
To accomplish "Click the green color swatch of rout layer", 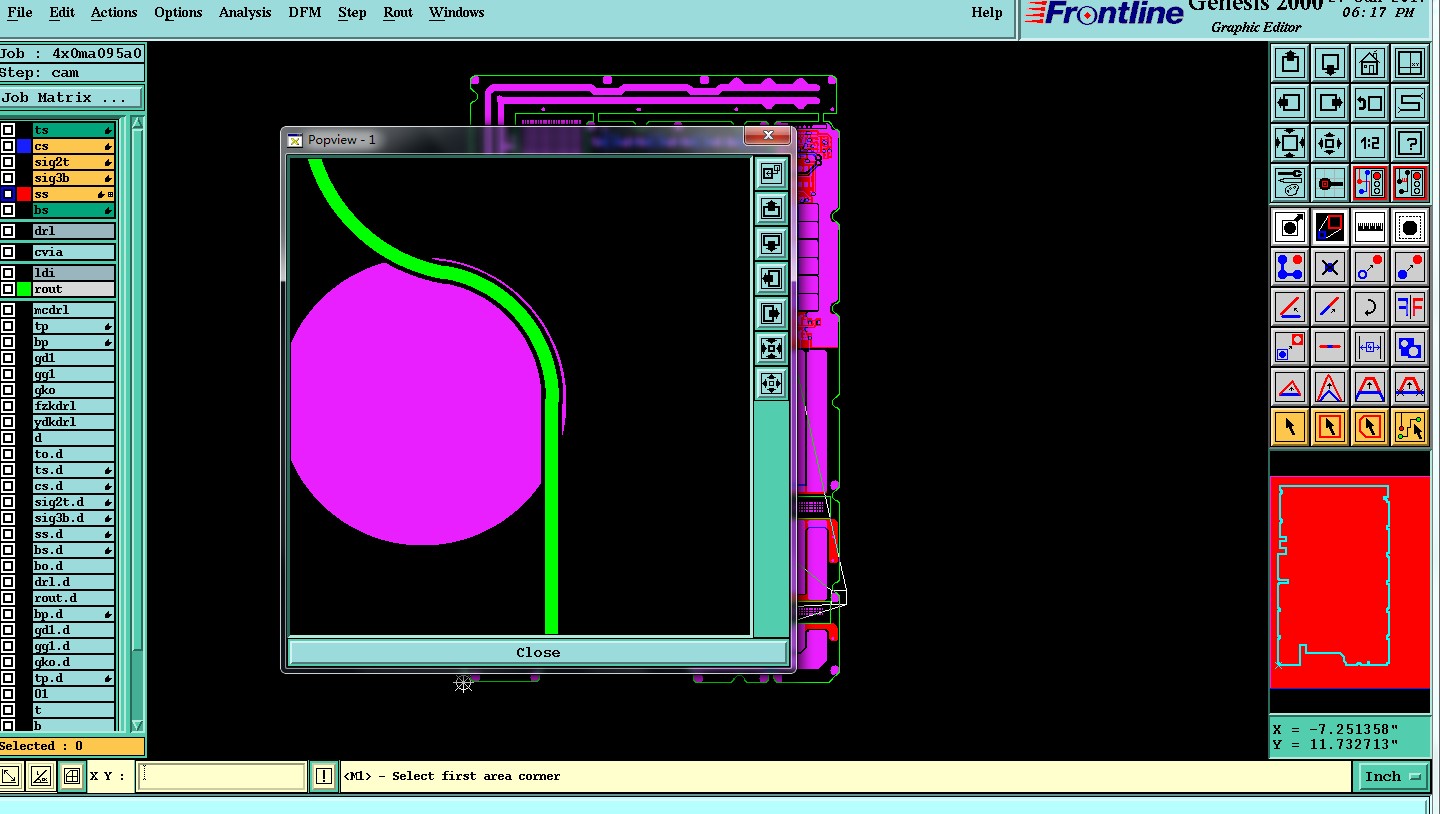I will [24, 289].
